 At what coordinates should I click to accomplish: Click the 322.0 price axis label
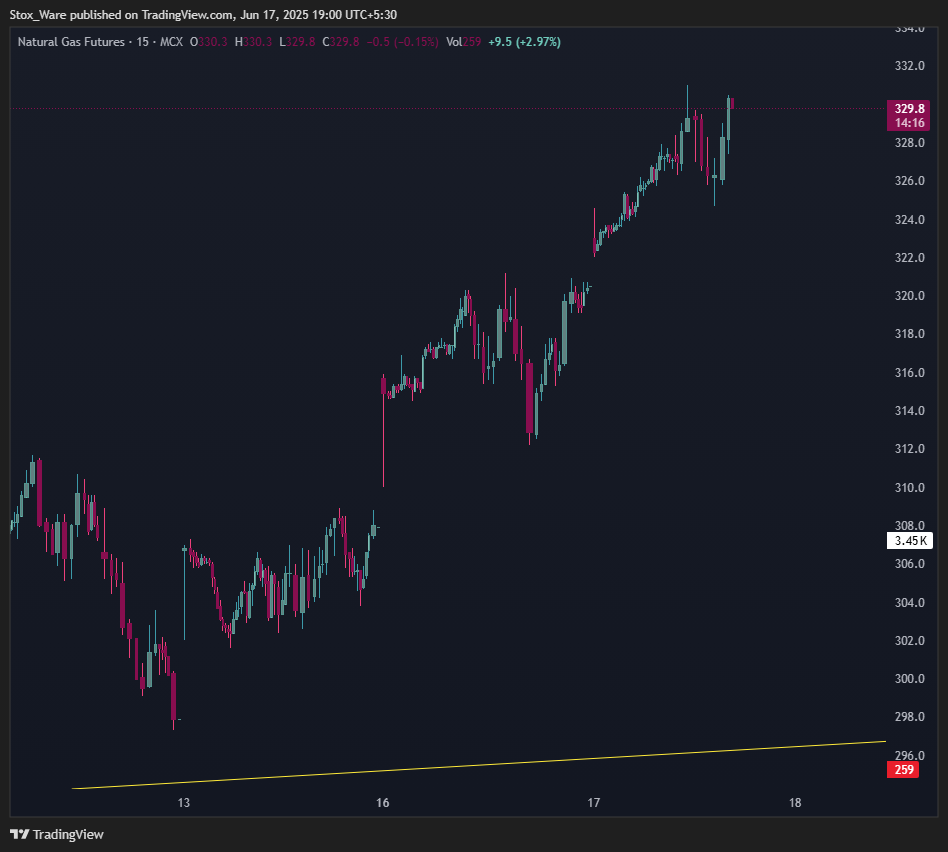tap(909, 258)
